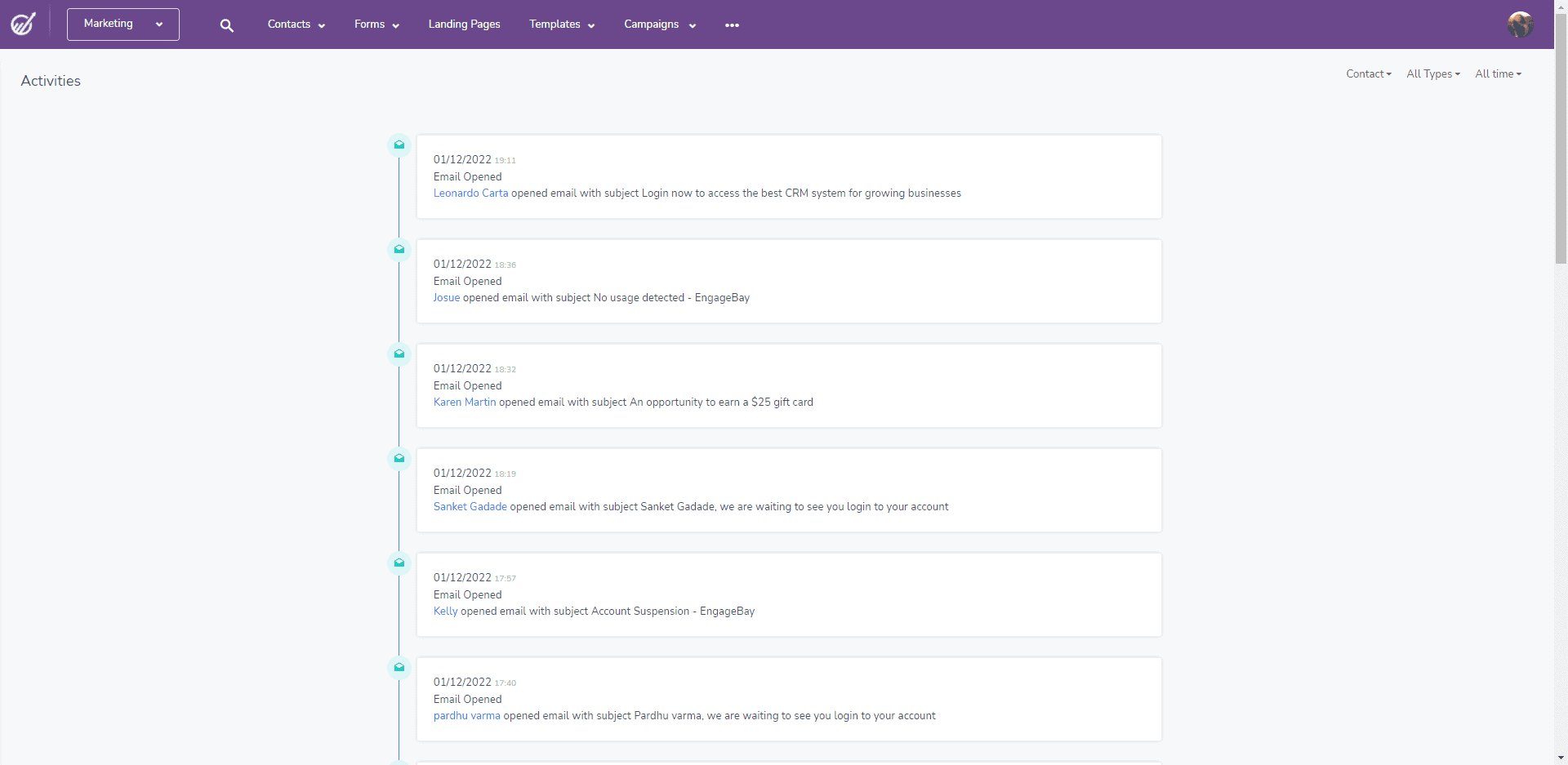1568x765 pixels.
Task: Click the page scrollbar thumb
Action: 1561,139
